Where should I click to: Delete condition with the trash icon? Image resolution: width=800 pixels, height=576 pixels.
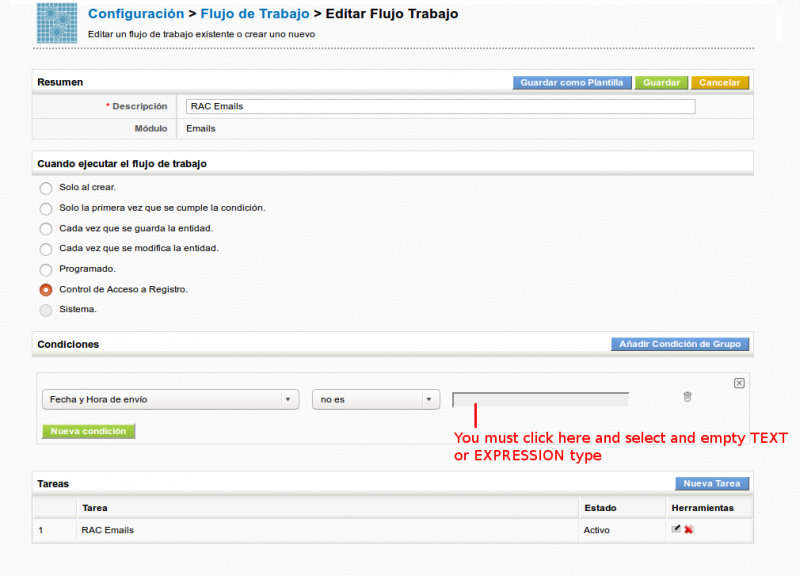tap(687, 397)
